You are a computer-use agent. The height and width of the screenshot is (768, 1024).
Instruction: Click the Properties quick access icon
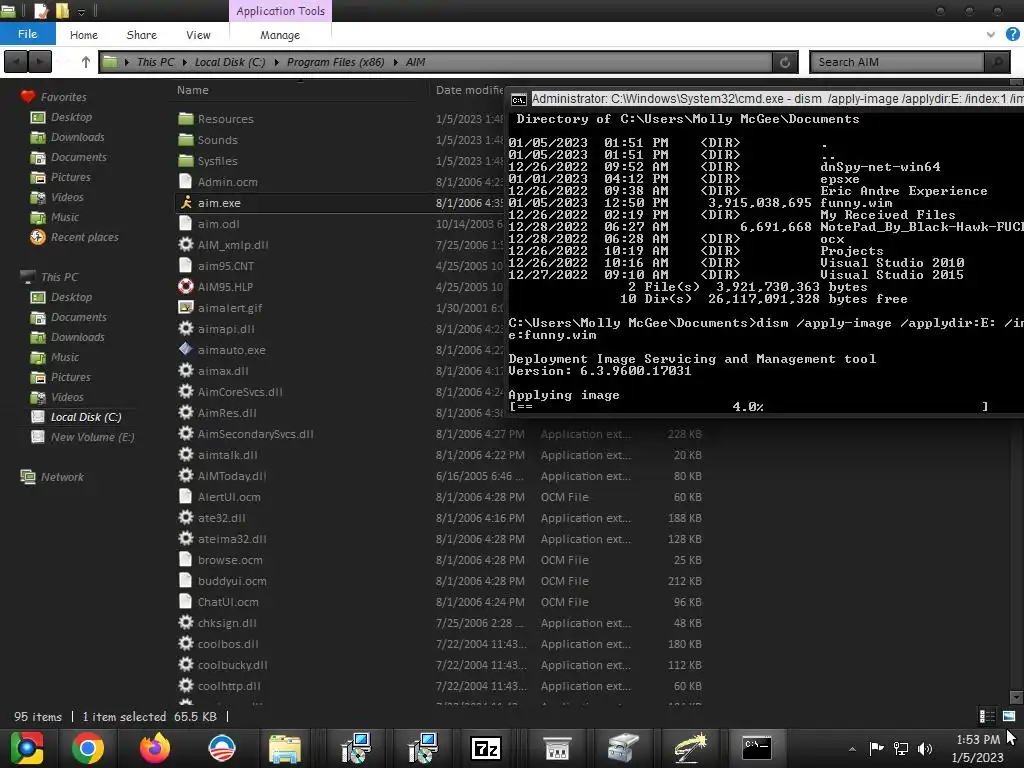(x=40, y=10)
